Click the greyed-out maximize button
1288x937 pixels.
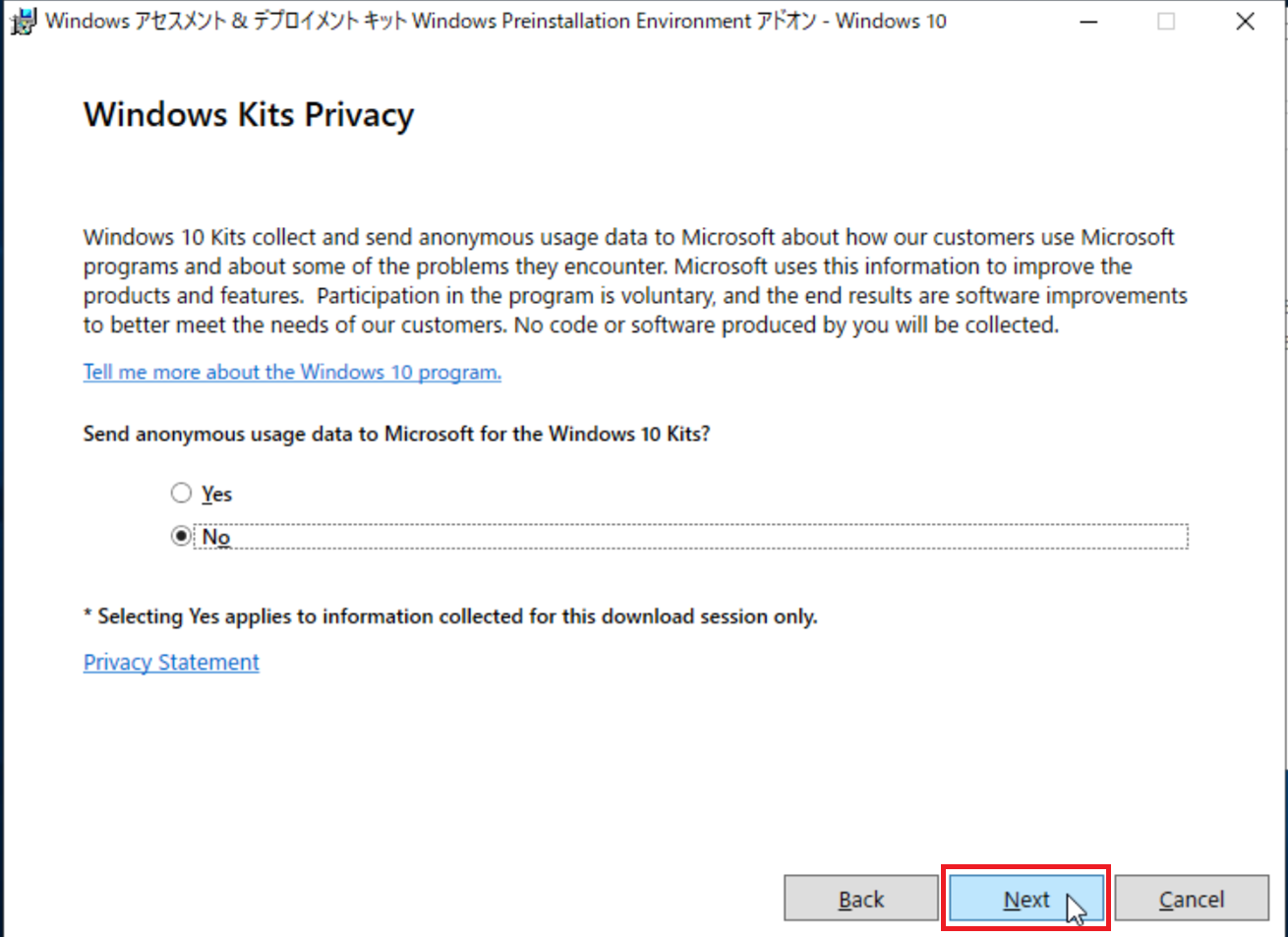coord(1166,22)
